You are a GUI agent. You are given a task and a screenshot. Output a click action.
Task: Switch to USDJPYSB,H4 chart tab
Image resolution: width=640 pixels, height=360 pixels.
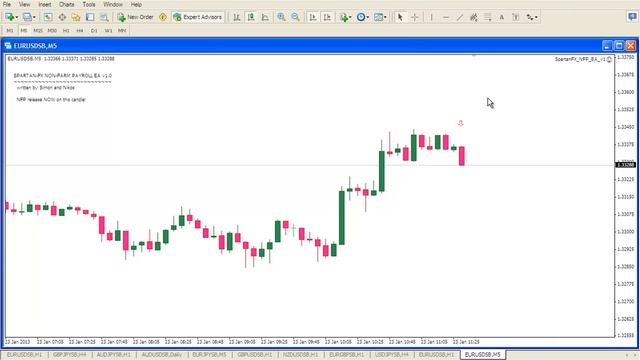point(392,355)
